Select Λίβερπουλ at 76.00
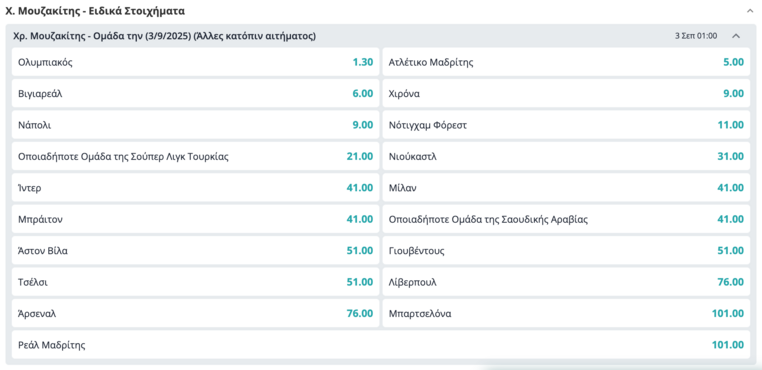 tap(566, 282)
